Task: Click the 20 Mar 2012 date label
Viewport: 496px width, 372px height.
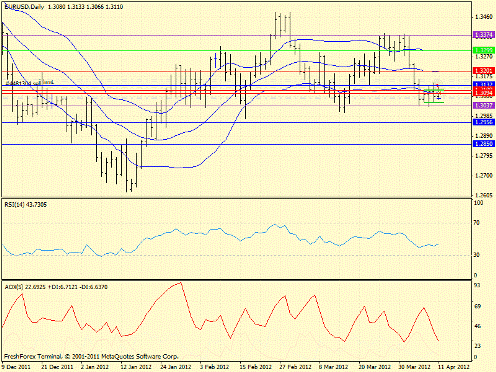Action: (x=375, y=367)
